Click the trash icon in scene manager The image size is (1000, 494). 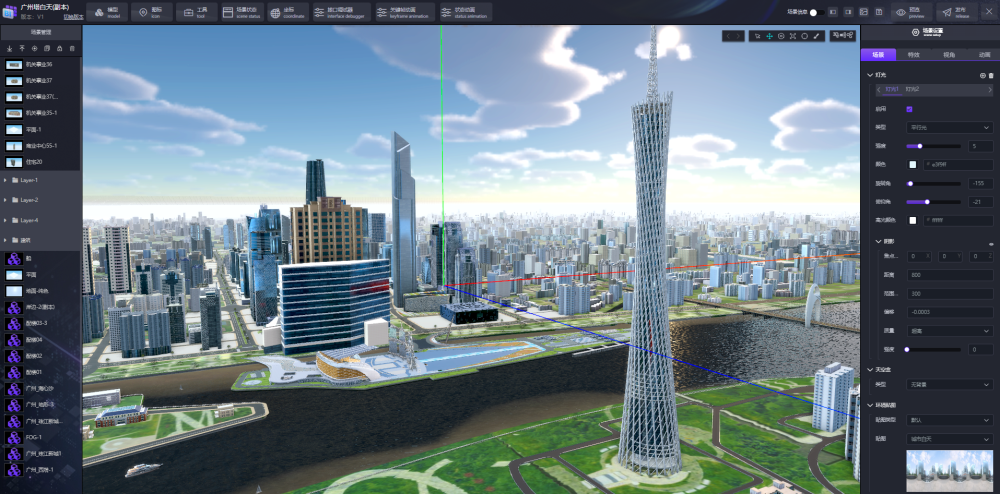tap(71, 48)
